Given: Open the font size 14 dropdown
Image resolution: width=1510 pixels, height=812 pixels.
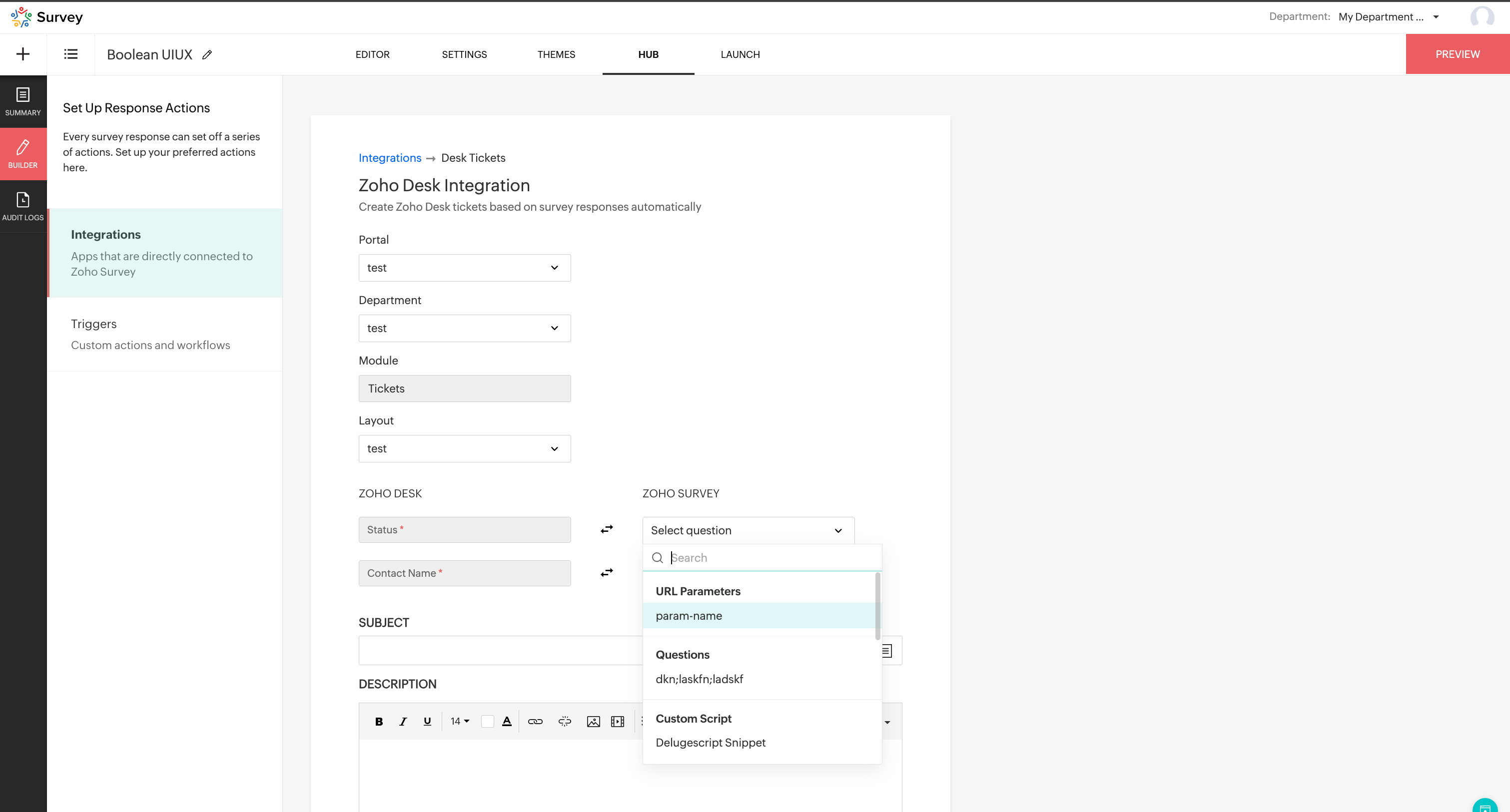Looking at the screenshot, I should coord(460,721).
